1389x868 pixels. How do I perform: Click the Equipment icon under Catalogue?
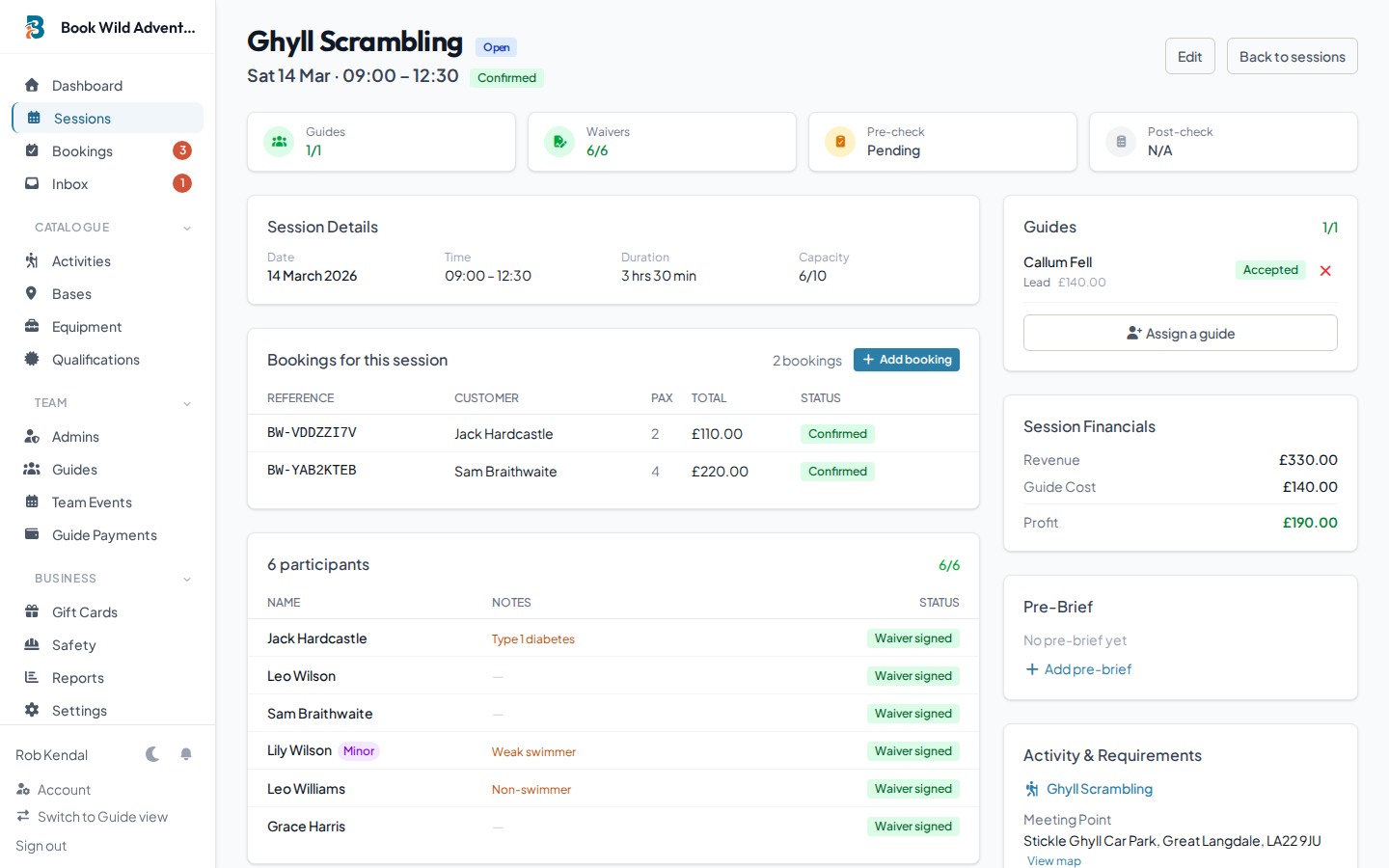click(32, 326)
